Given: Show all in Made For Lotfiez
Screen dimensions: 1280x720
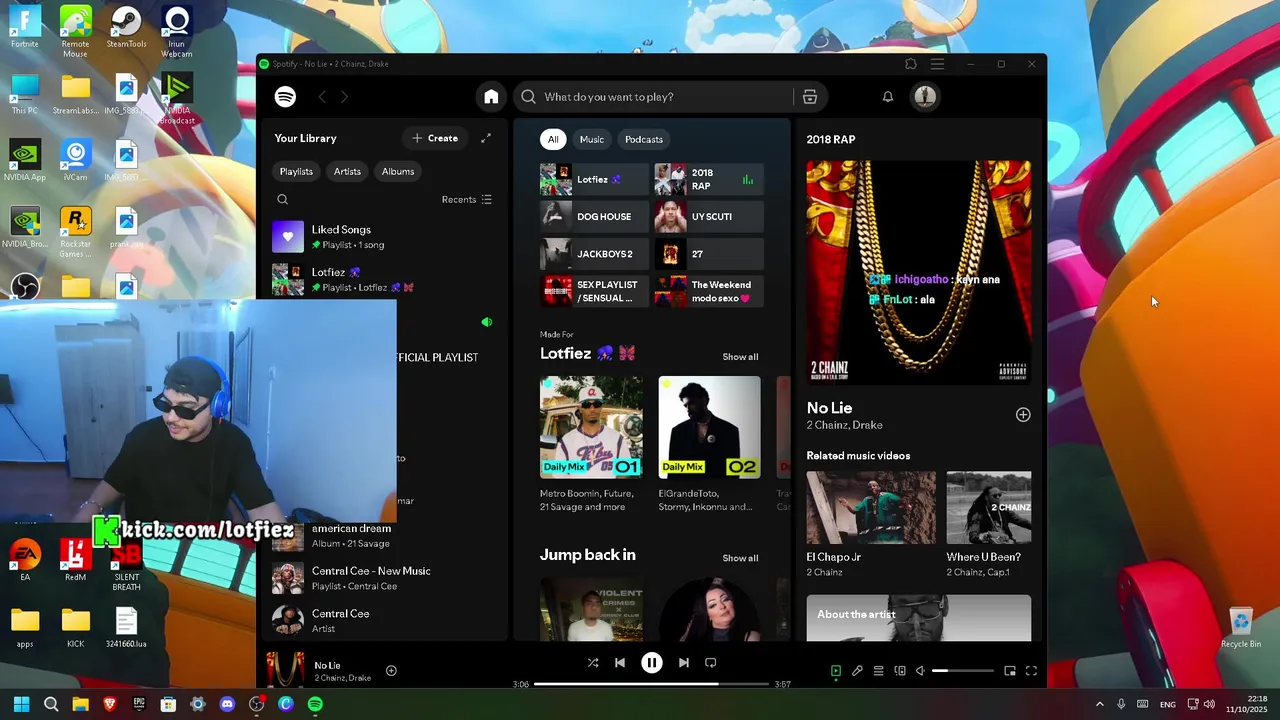Looking at the screenshot, I should pyautogui.click(x=740, y=357).
